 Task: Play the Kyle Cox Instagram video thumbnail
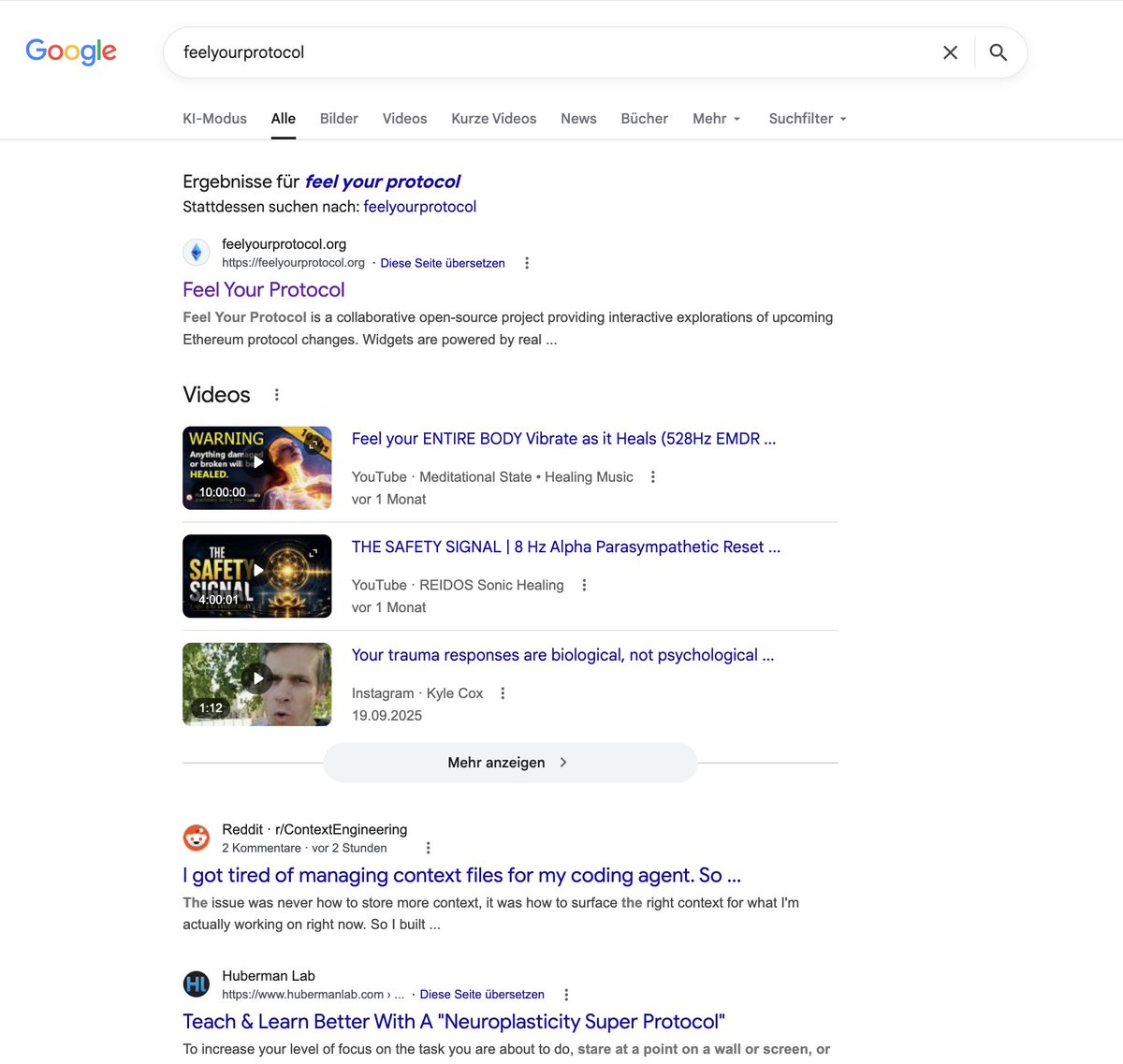(257, 684)
